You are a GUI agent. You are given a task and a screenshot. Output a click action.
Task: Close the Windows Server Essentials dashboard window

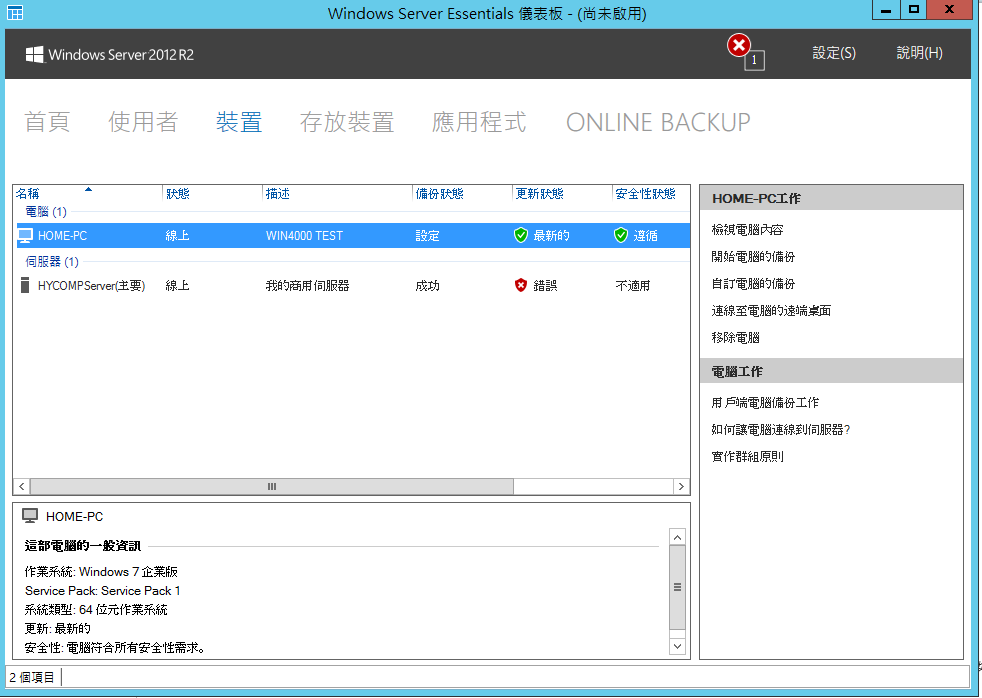point(949,9)
